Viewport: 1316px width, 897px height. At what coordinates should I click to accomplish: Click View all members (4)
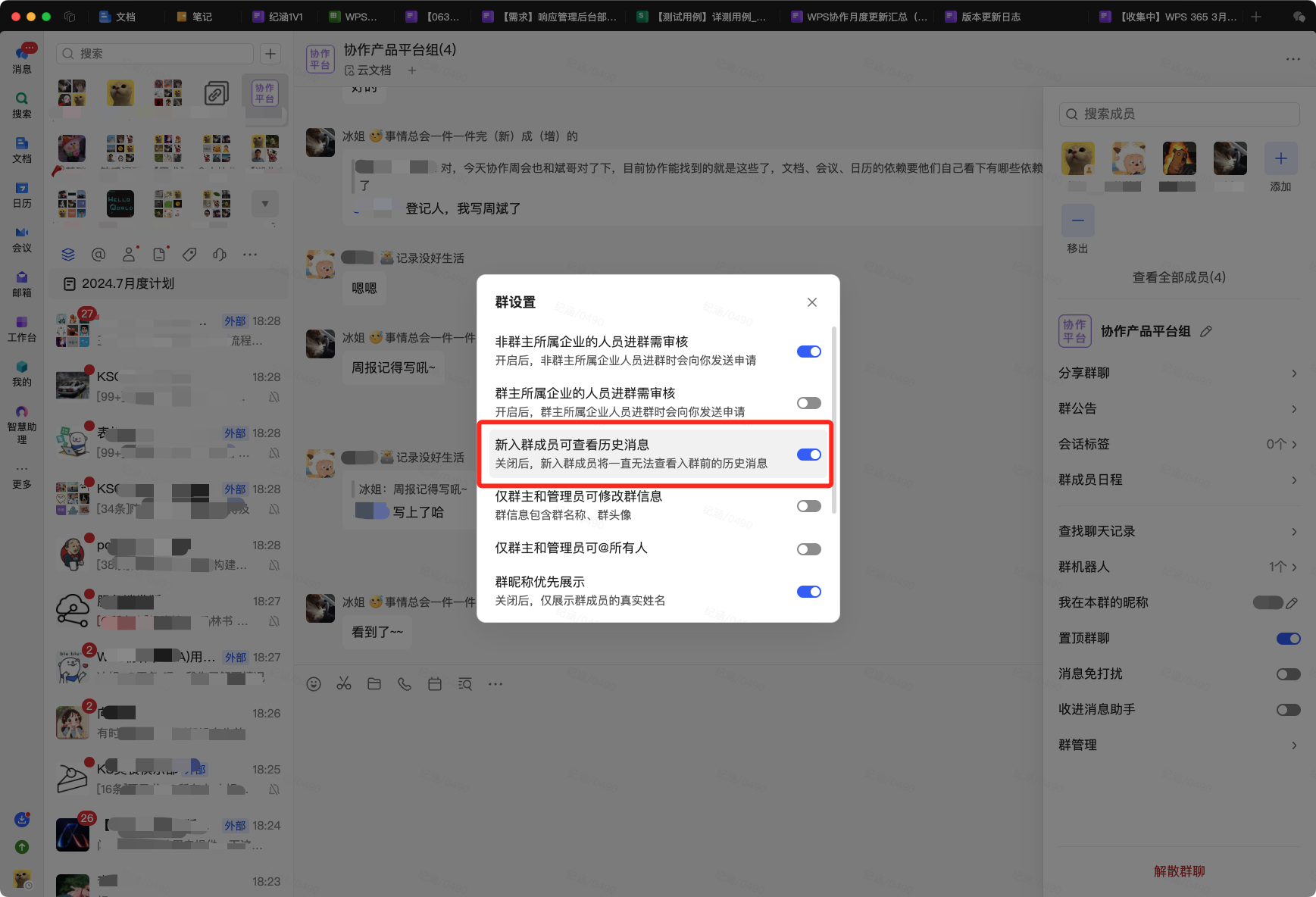tap(1179, 277)
